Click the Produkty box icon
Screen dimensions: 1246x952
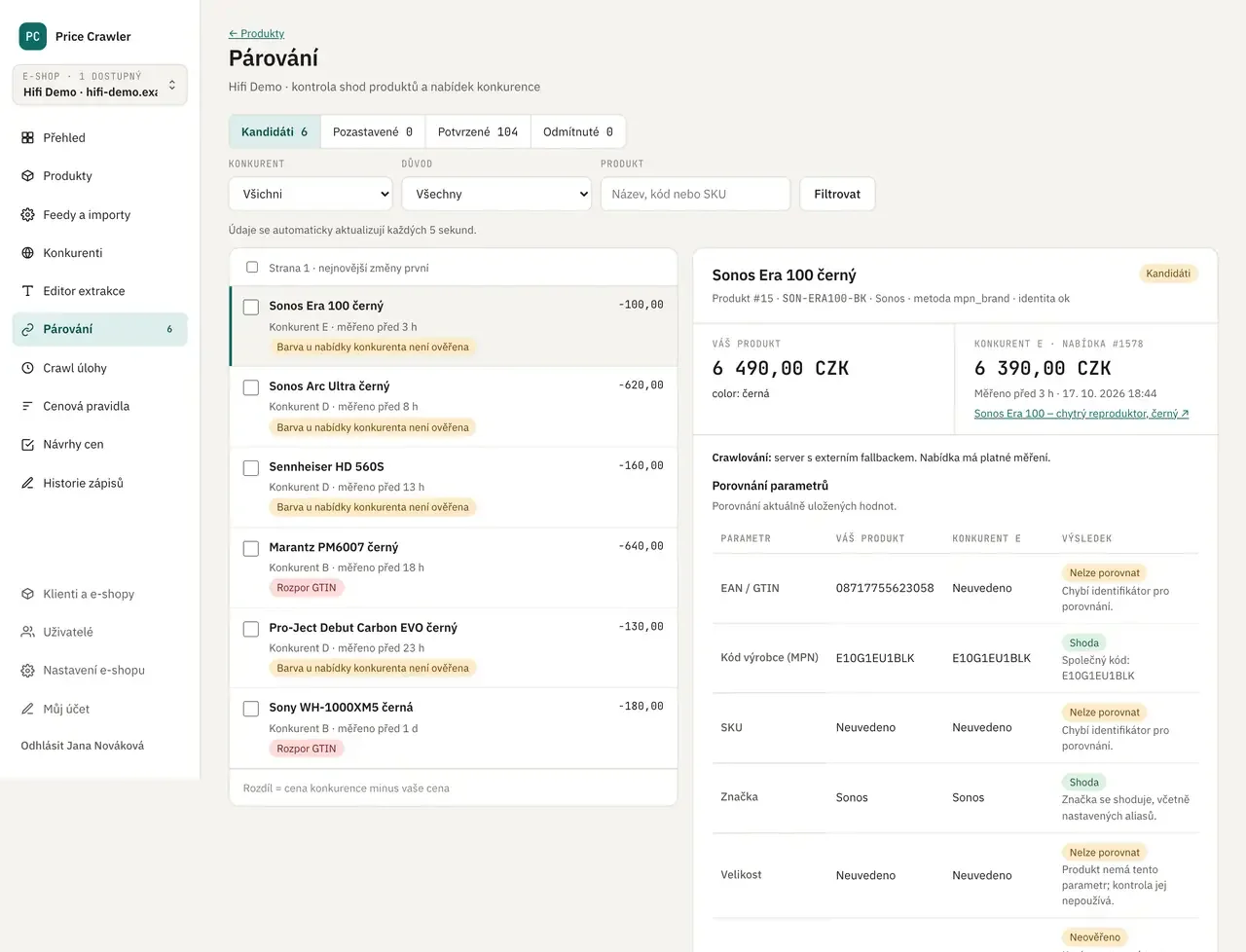pyautogui.click(x=27, y=176)
